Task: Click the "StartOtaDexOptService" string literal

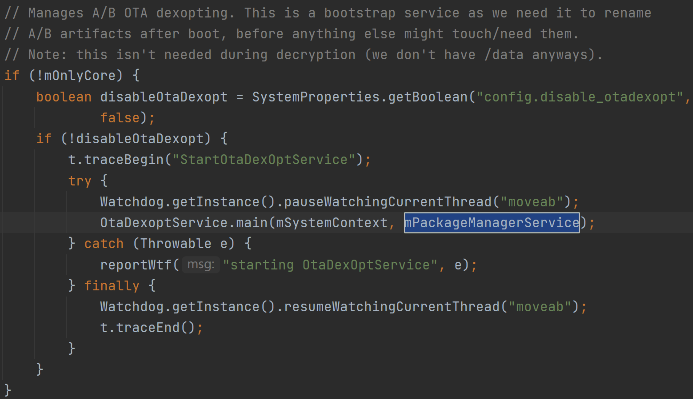Action: [264, 160]
